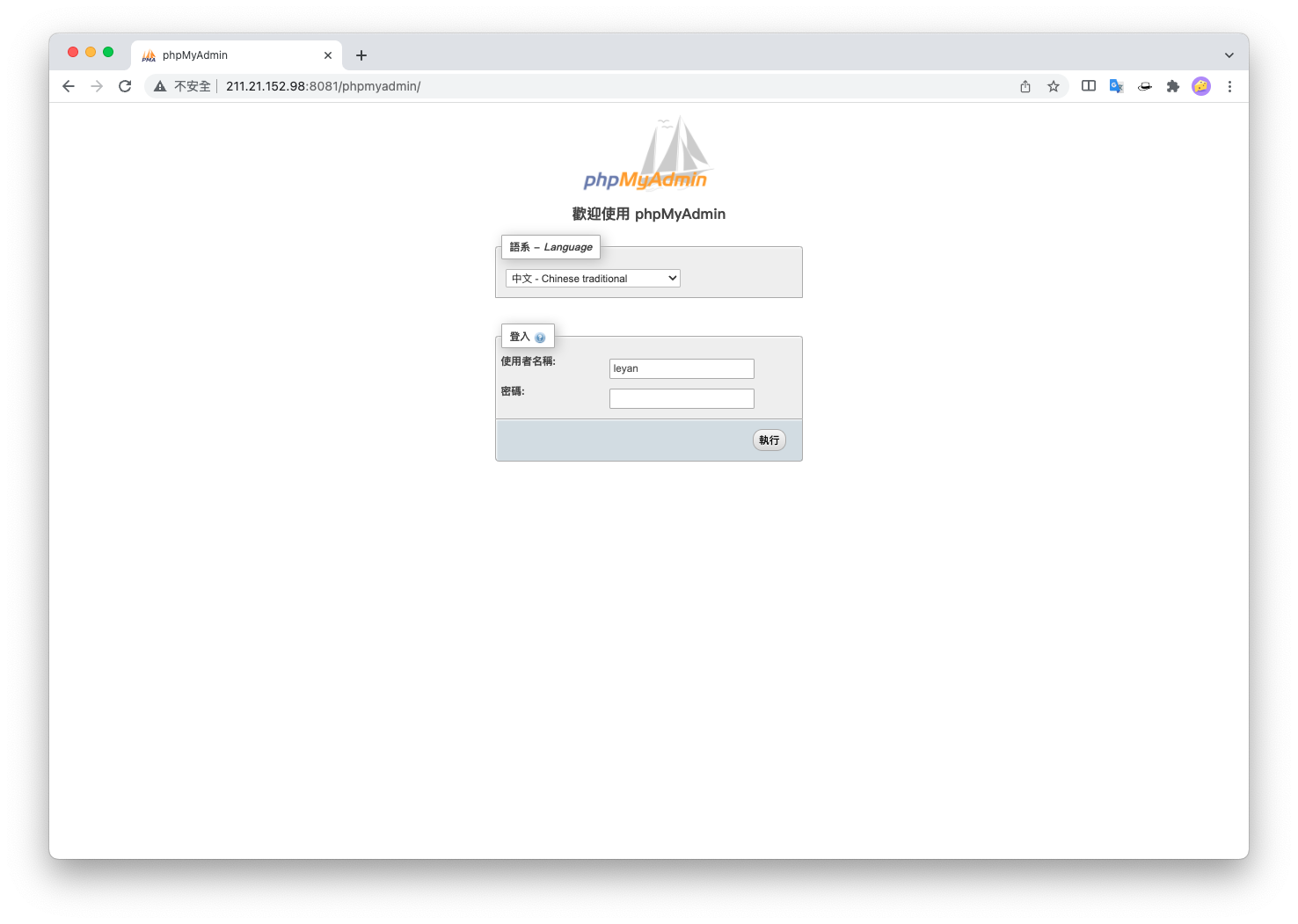The width and height of the screenshot is (1298, 924).
Task: Click the phpMyAdmin sailboat logo
Action: point(648,154)
